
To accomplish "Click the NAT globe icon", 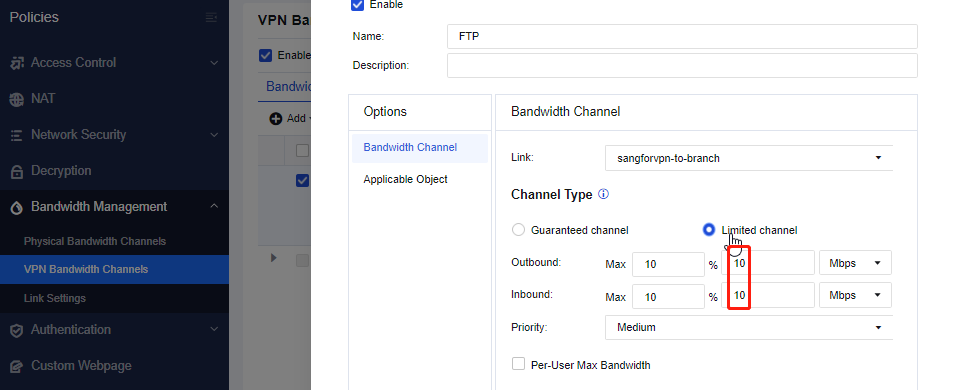I will (17, 99).
